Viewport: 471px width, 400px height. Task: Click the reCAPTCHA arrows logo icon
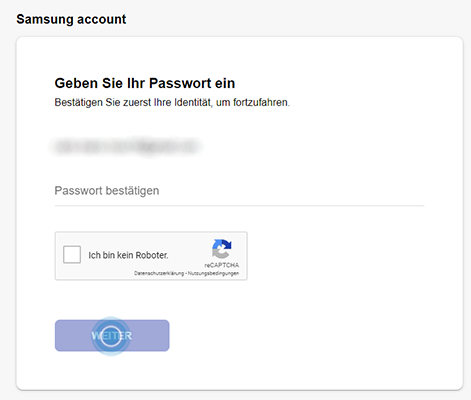(222, 249)
